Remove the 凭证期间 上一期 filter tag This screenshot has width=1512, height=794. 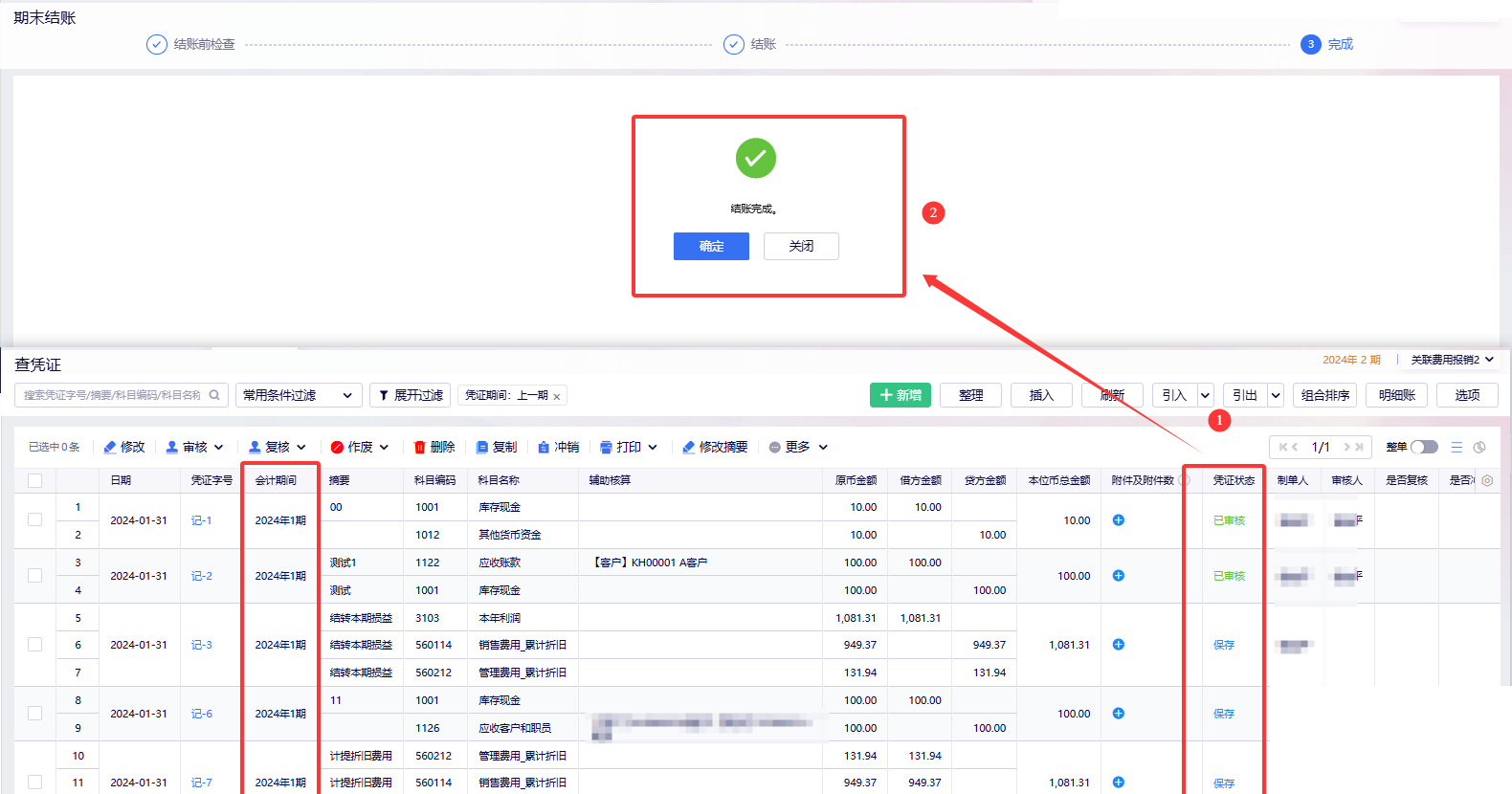pos(556,396)
